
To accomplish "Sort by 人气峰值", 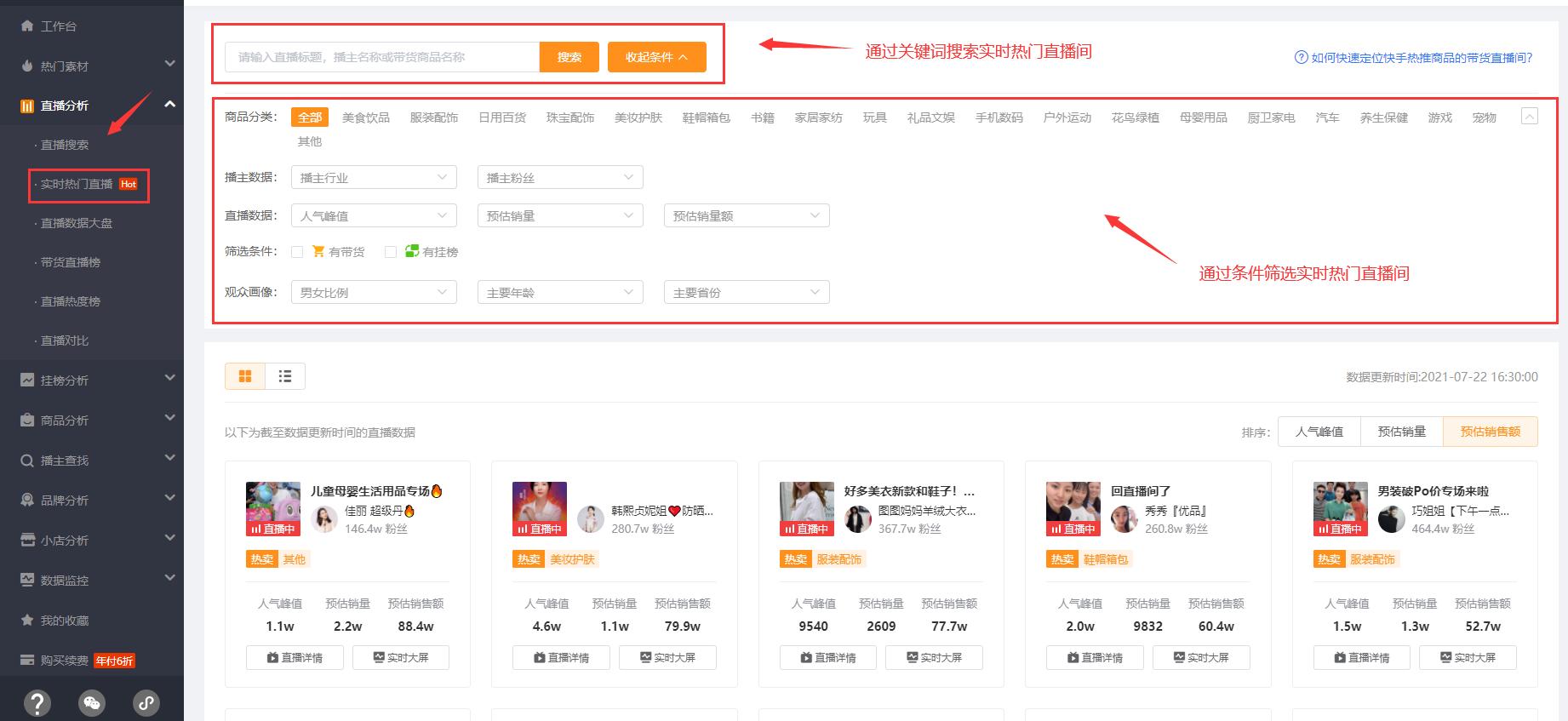I will tap(1319, 432).
